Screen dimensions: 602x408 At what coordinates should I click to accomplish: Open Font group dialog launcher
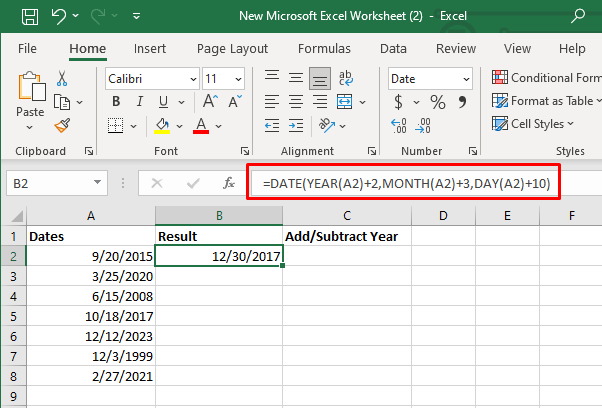point(245,151)
